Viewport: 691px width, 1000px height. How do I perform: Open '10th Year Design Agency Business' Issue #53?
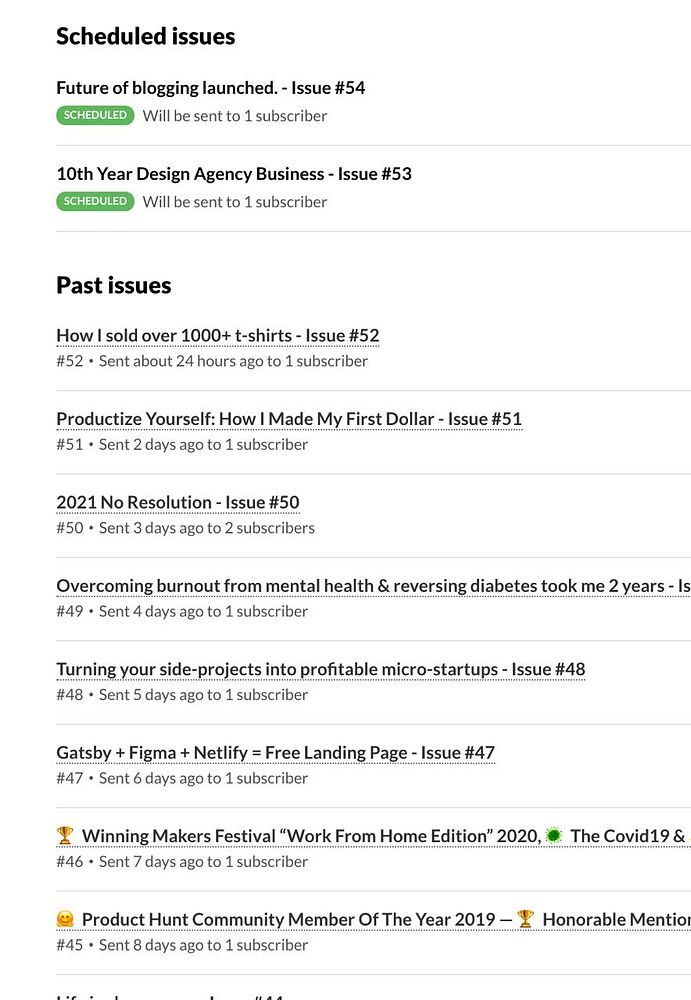click(x=234, y=174)
